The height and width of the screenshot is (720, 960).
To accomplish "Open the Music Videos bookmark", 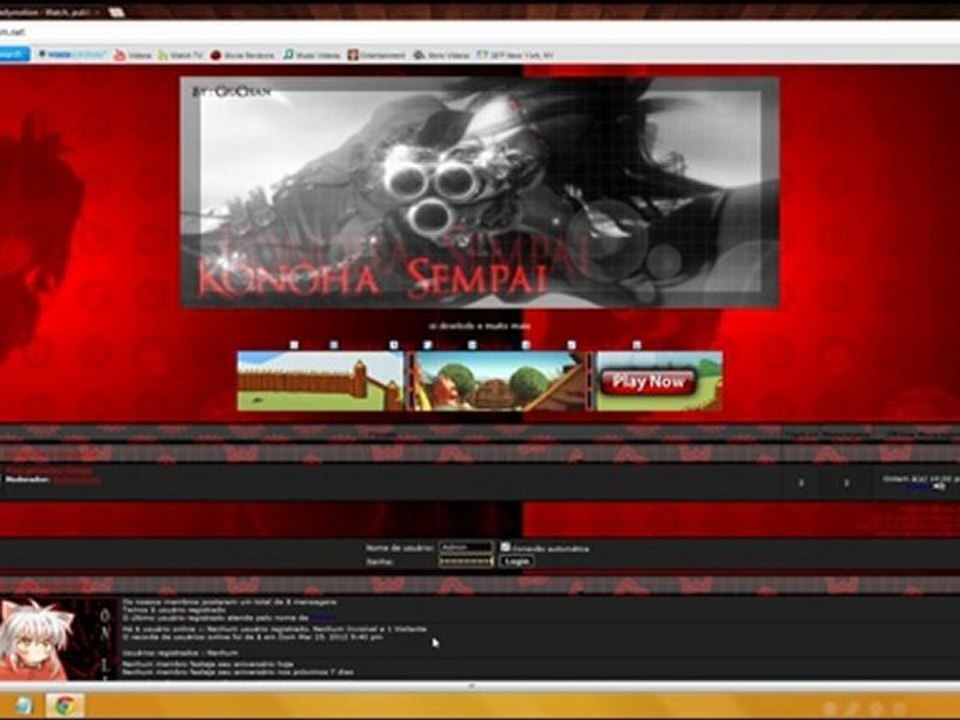I will tap(312, 55).
